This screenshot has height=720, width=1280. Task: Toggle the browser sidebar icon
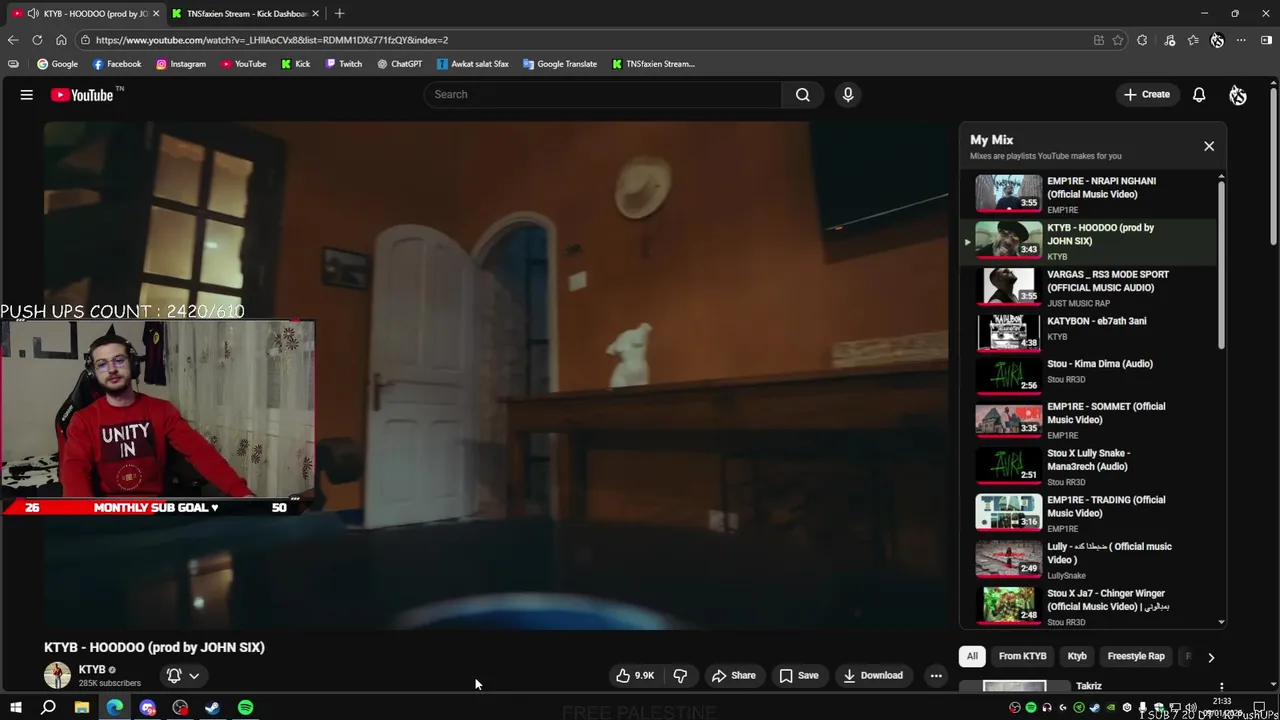point(1266,40)
